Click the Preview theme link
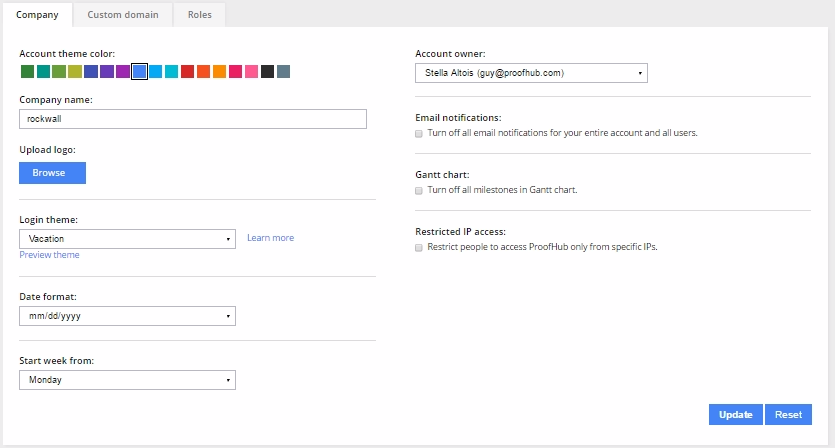The width and height of the screenshot is (835, 448). tap(50, 255)
